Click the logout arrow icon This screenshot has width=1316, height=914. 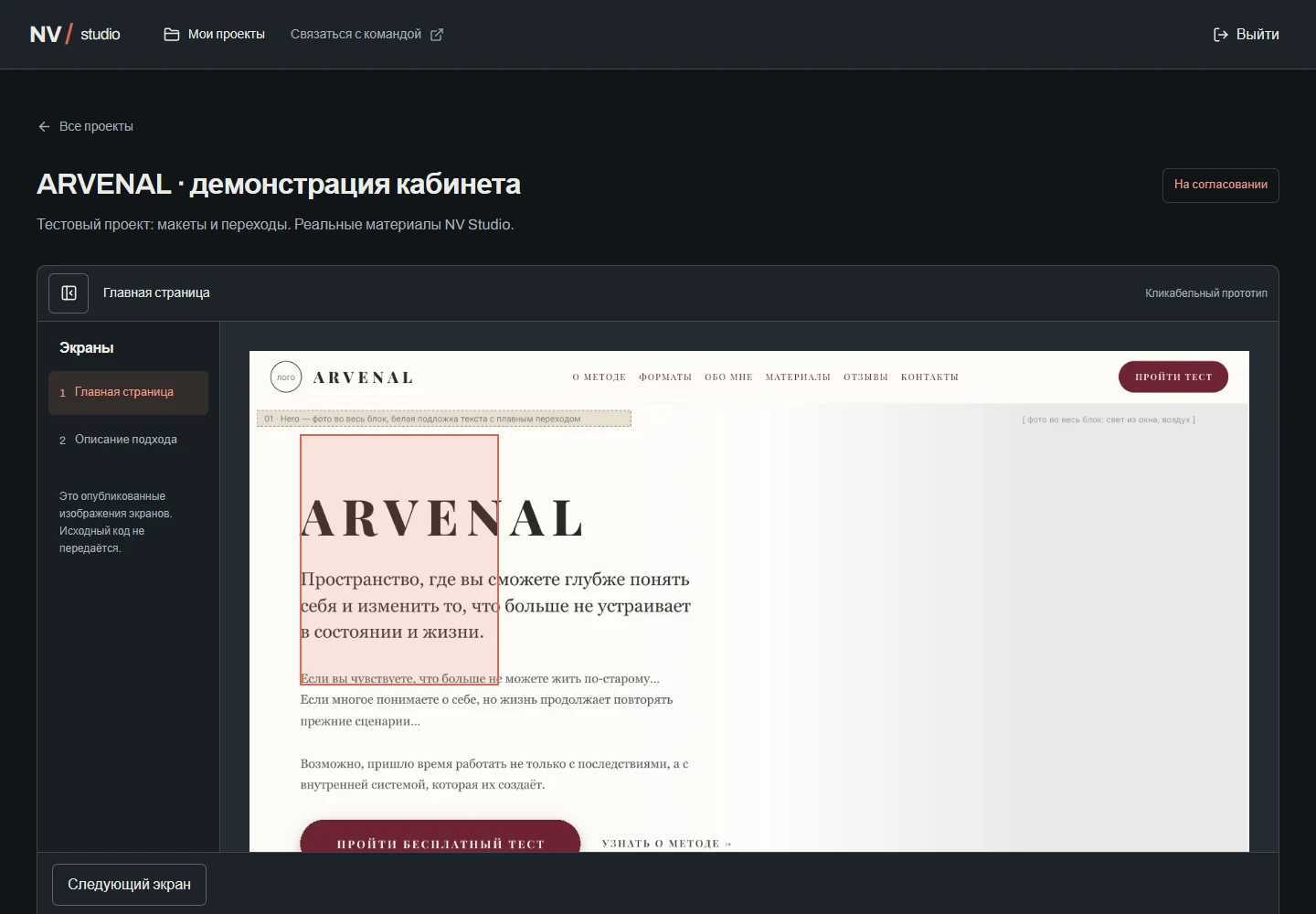pos(1220,35)
